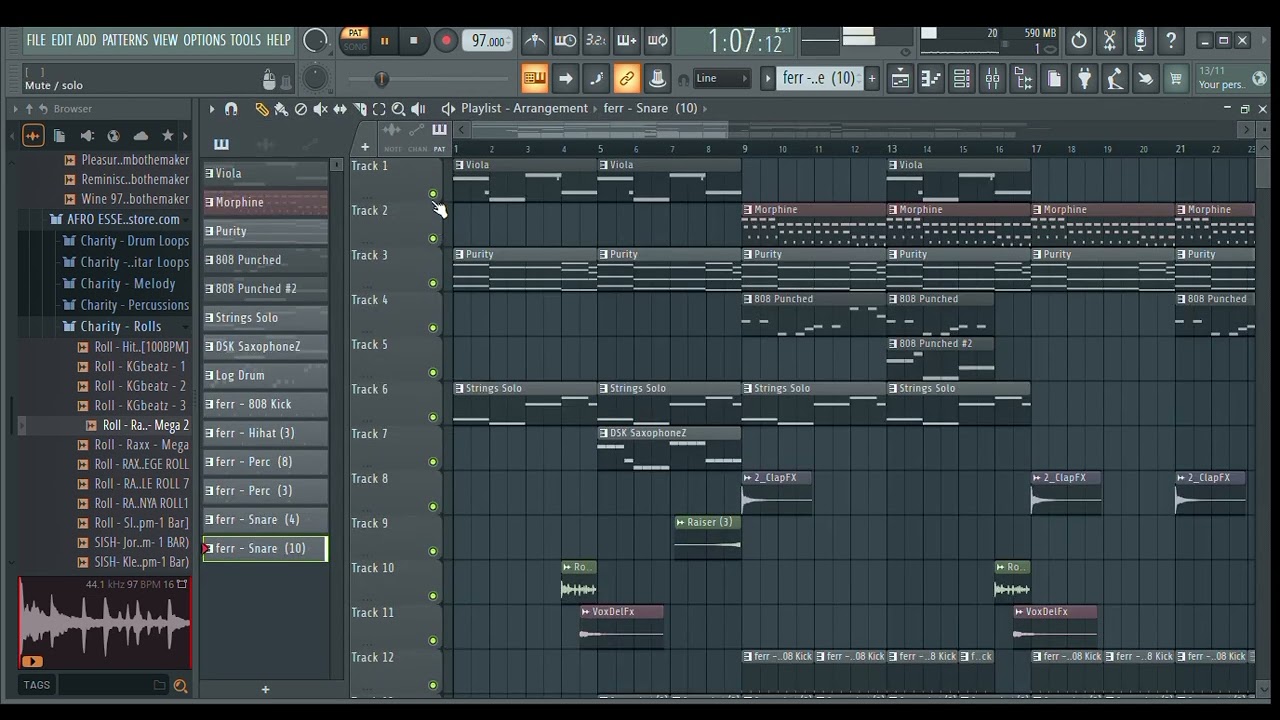Open the help question mark icon
This screenshot has height=720, width=1280.
point(1171,41)
